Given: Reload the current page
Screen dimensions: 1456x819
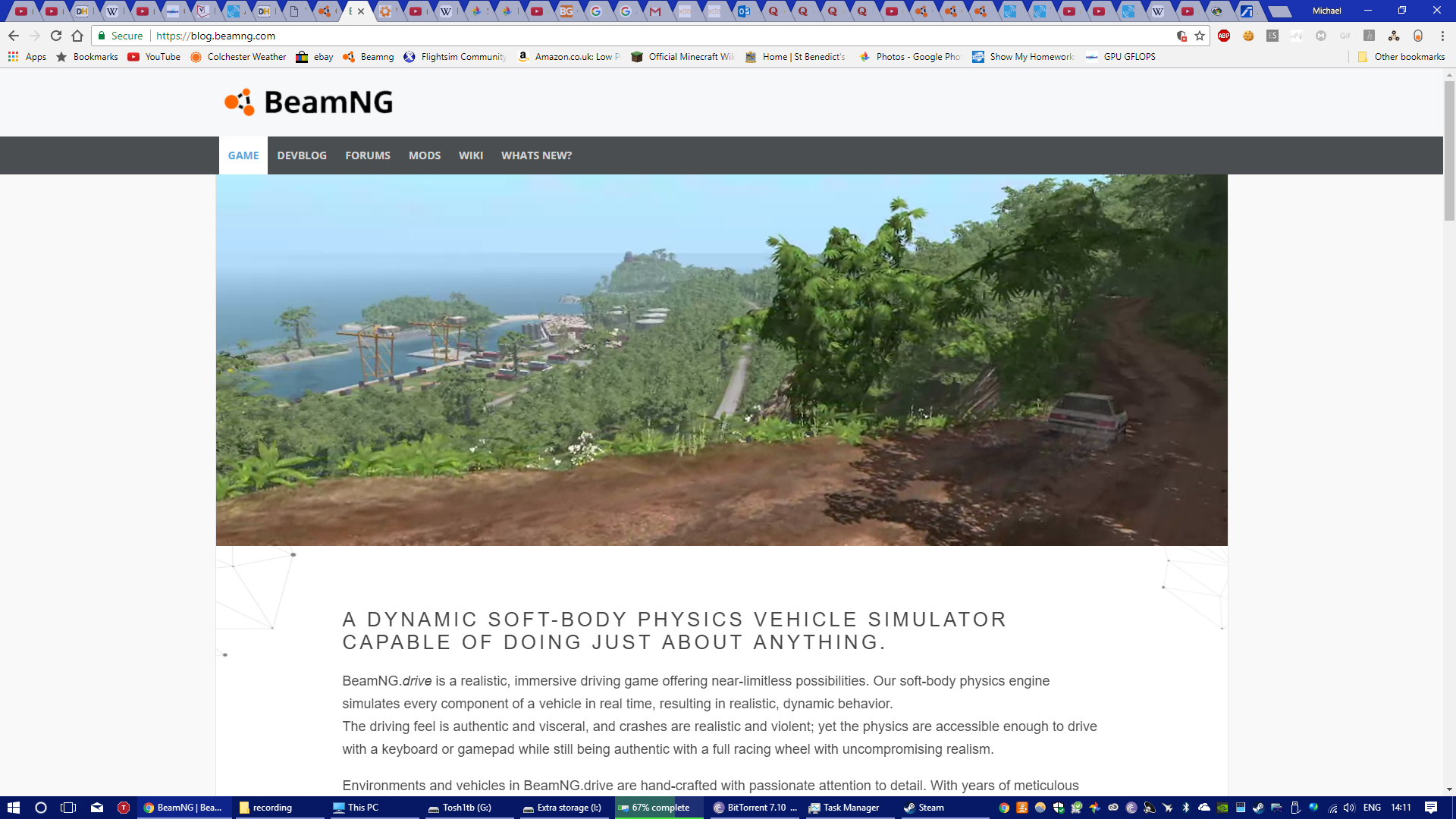Looking at the screenshot, I should point(56,36).
